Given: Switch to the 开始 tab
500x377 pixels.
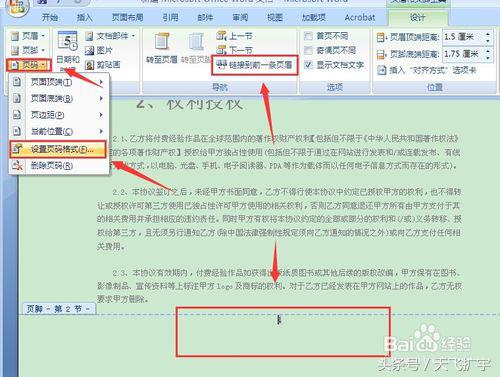Looking at the screenshot, I should point(50,17).
